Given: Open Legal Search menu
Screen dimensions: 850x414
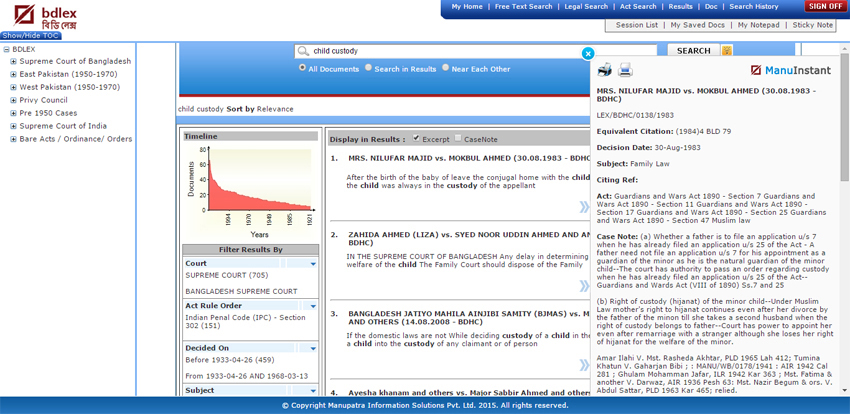Looking at the screenshot, I should point(586,7).
